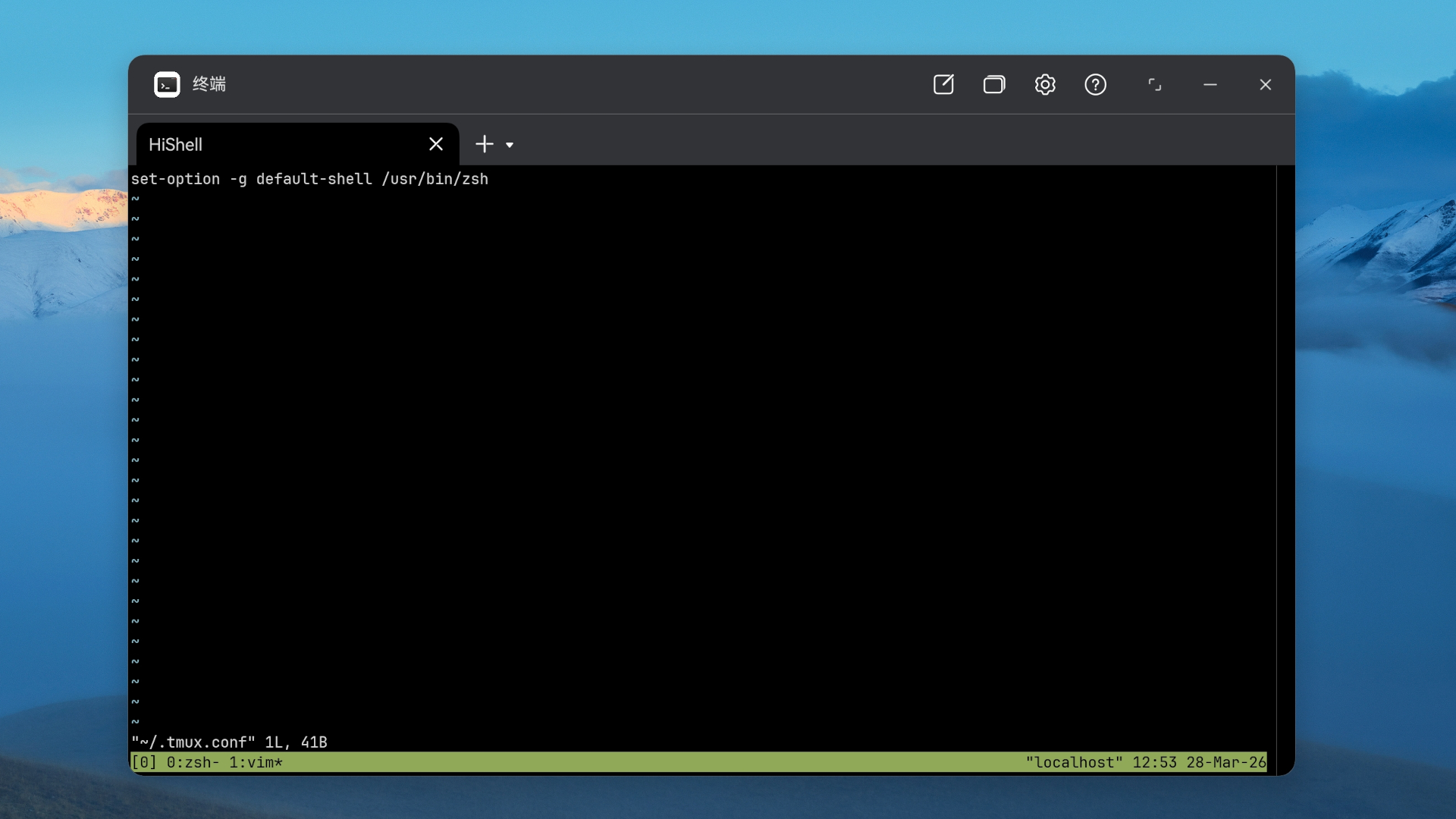Click the "localhost" hostname in status bar
The width and height of the screenshot is (1456, 819).
pyautogui.click(x=1074, y=762)
